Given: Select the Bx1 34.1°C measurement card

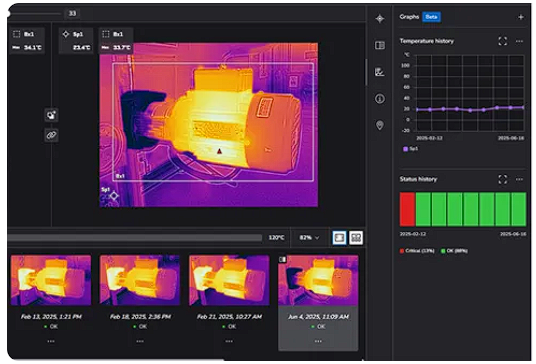Looking at the screenshot, I should click(x=27, y=41).
